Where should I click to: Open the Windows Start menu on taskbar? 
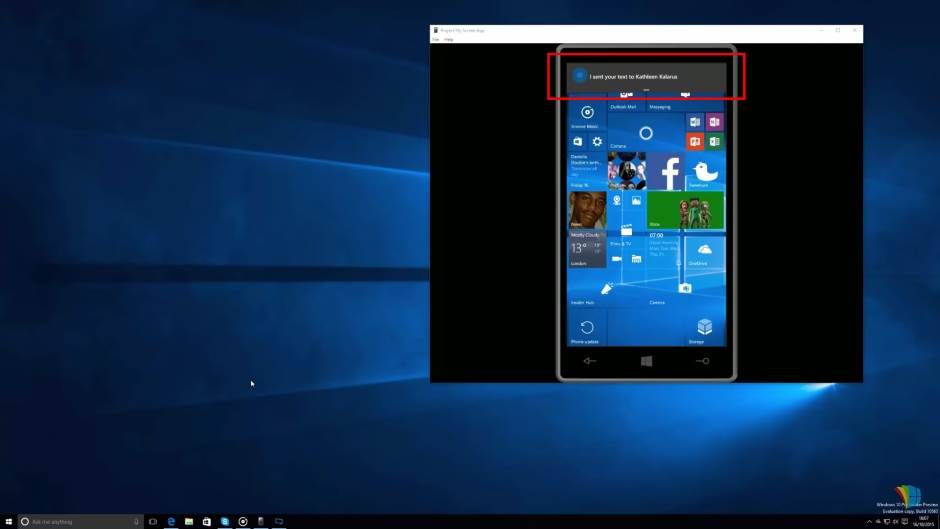point(8,522)
